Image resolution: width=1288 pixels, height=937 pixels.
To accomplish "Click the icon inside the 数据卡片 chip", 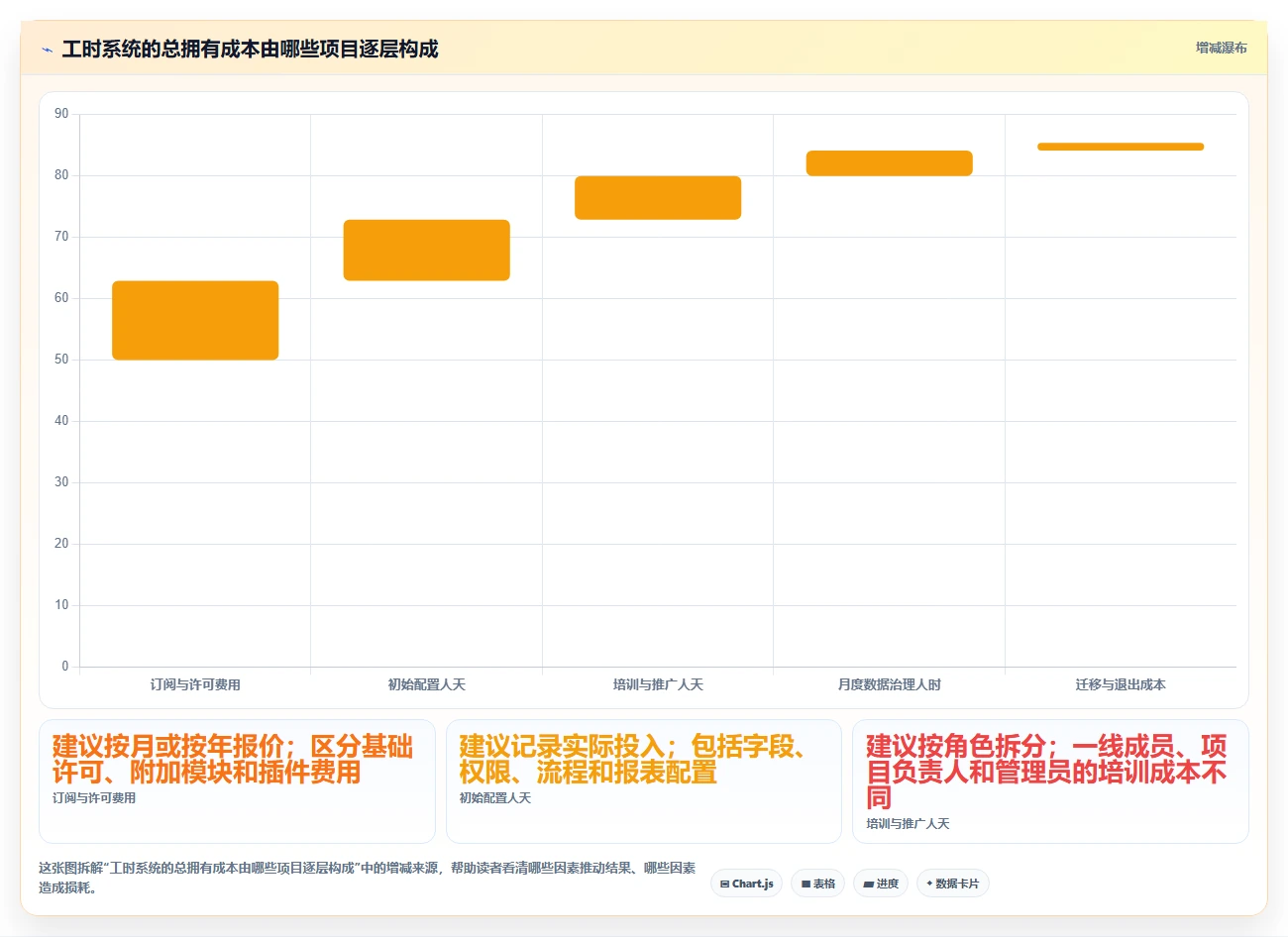I will pos(929,884).
